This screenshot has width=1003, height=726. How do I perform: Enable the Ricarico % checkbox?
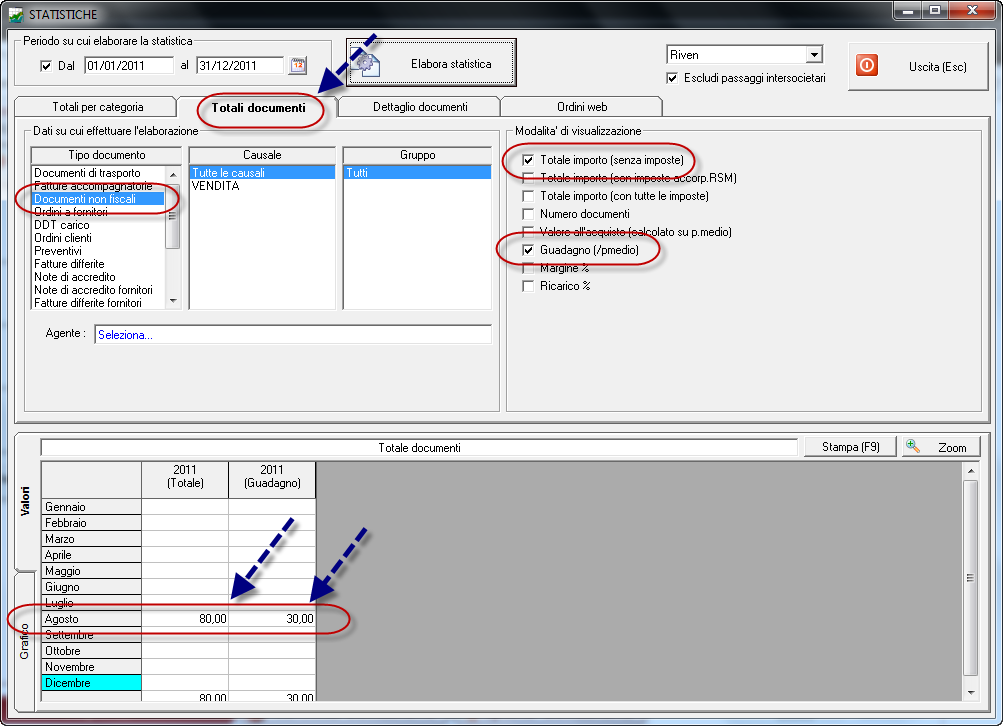pyautogui.click(x=528, y=286)
